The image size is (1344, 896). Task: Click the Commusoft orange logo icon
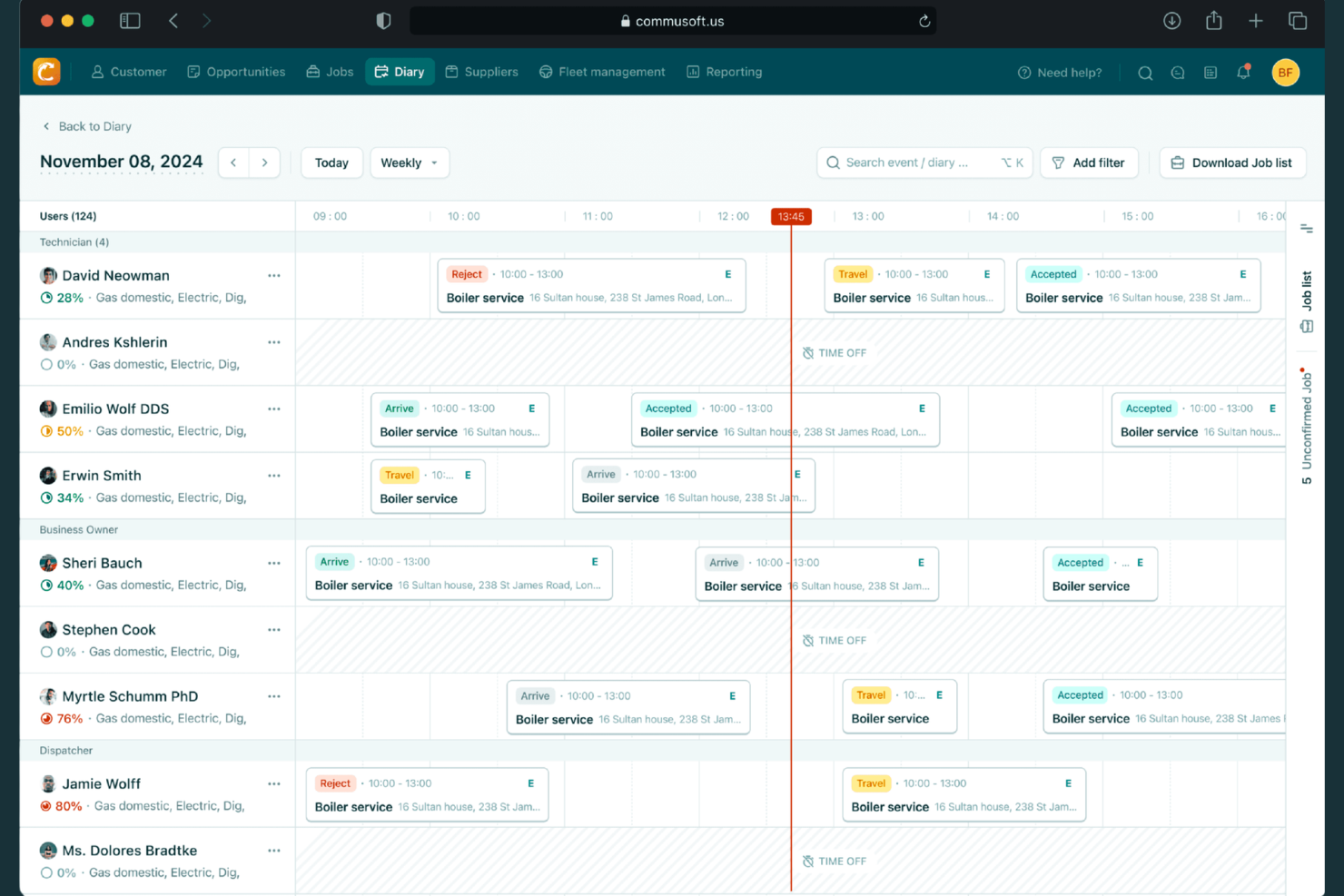(x=46, y=72)
